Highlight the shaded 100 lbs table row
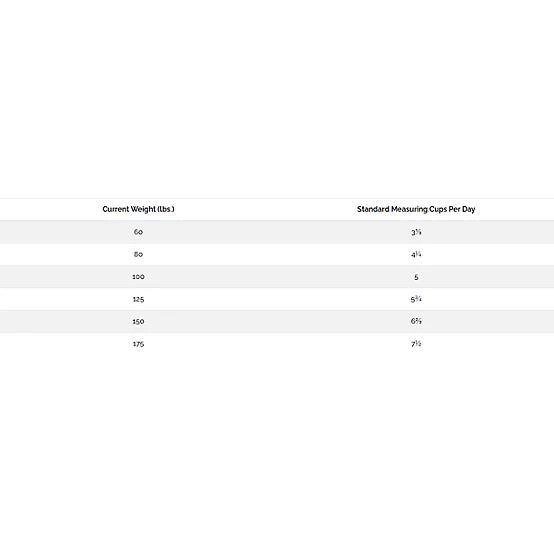This screenshot has height=554, width=554. pos(277,277)
